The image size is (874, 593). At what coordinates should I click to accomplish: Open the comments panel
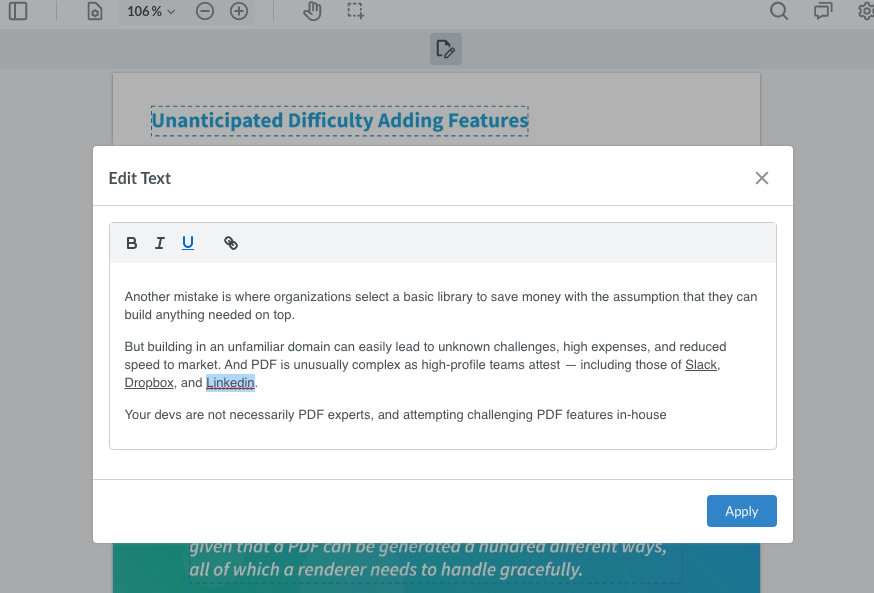tap(822, 11)
